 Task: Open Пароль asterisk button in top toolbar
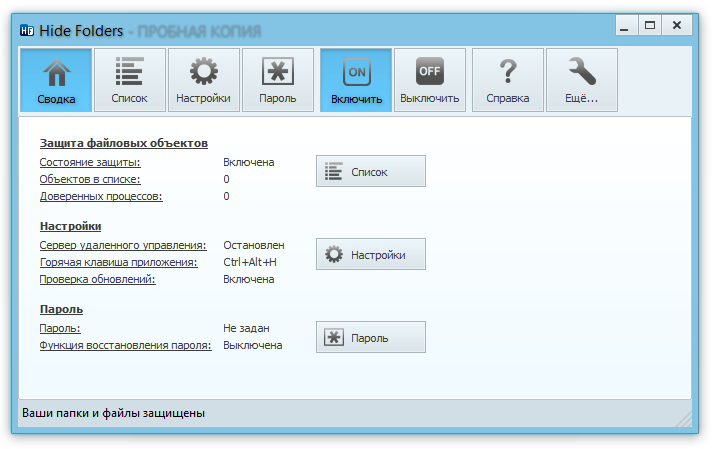278,80
